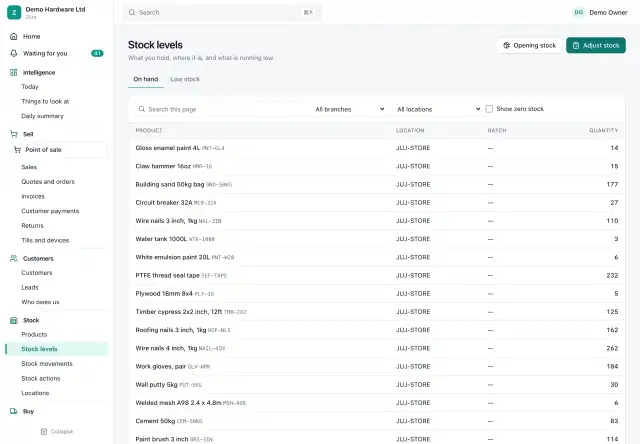Viewport: 640px width, 444px height.
Task: Click the QUANTITY column header
Action: 603,130
